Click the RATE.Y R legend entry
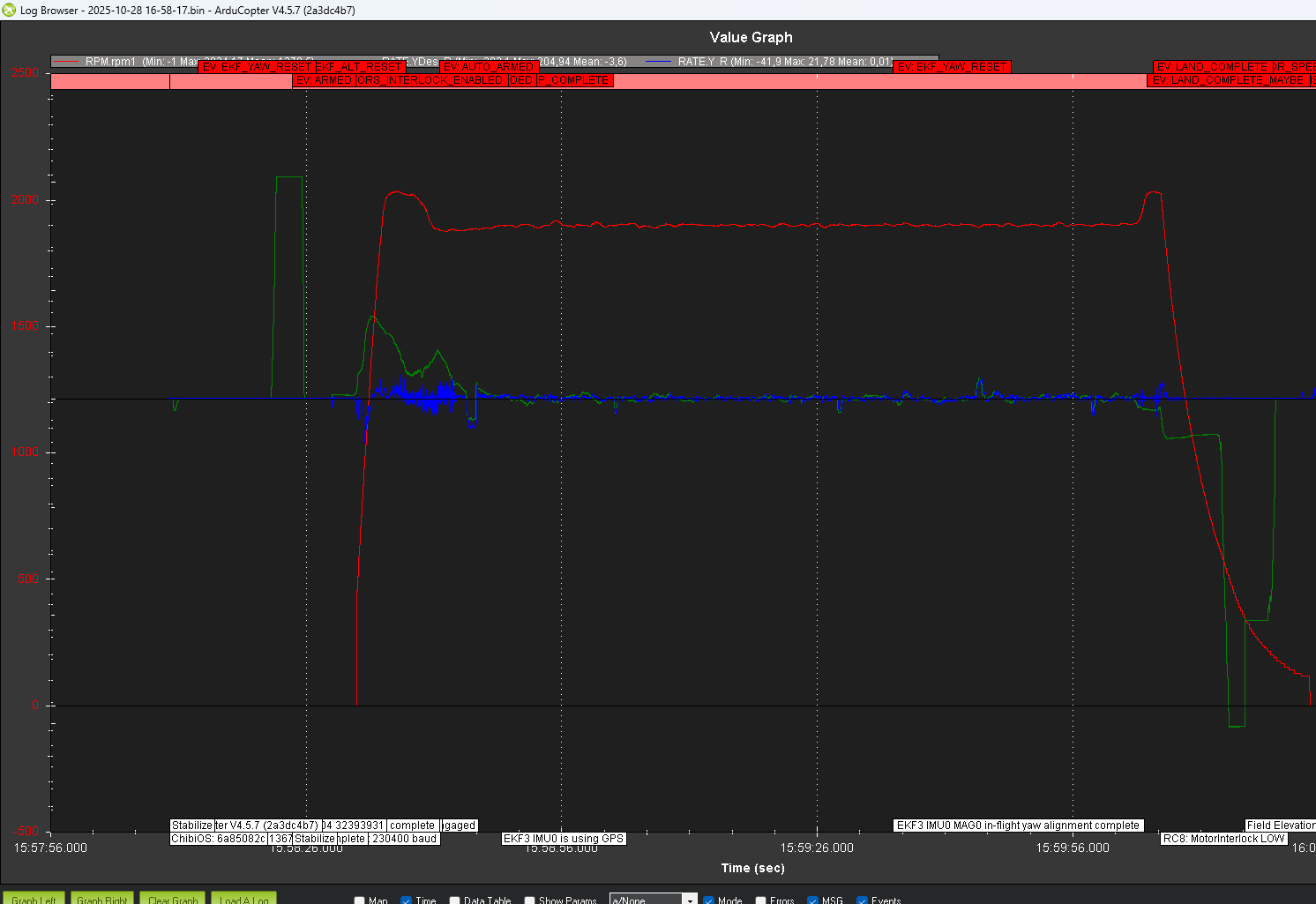This screenshot has height=904, width=1316. pos(702,61)
